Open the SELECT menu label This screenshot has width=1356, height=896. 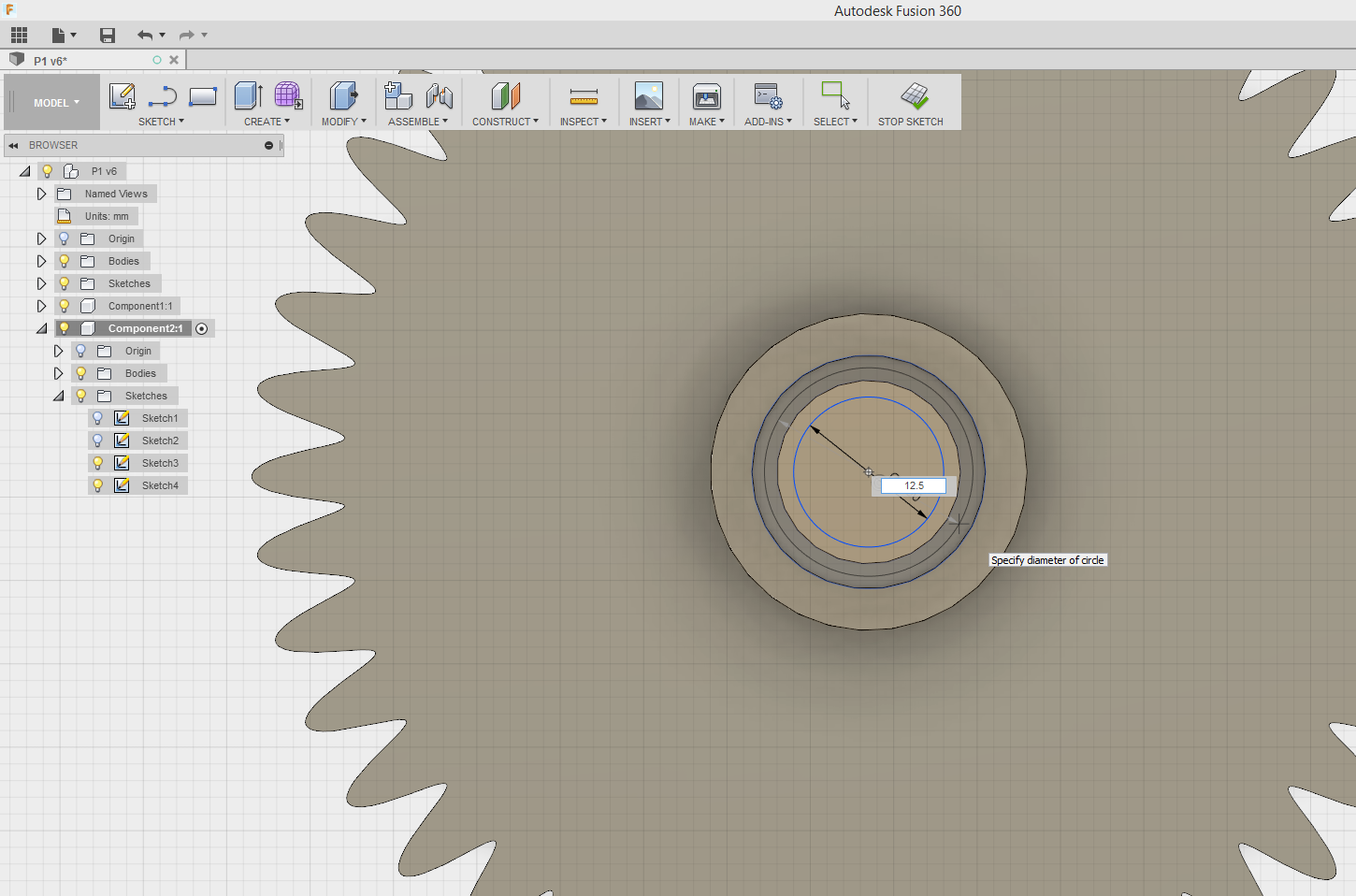coord(835,122)
